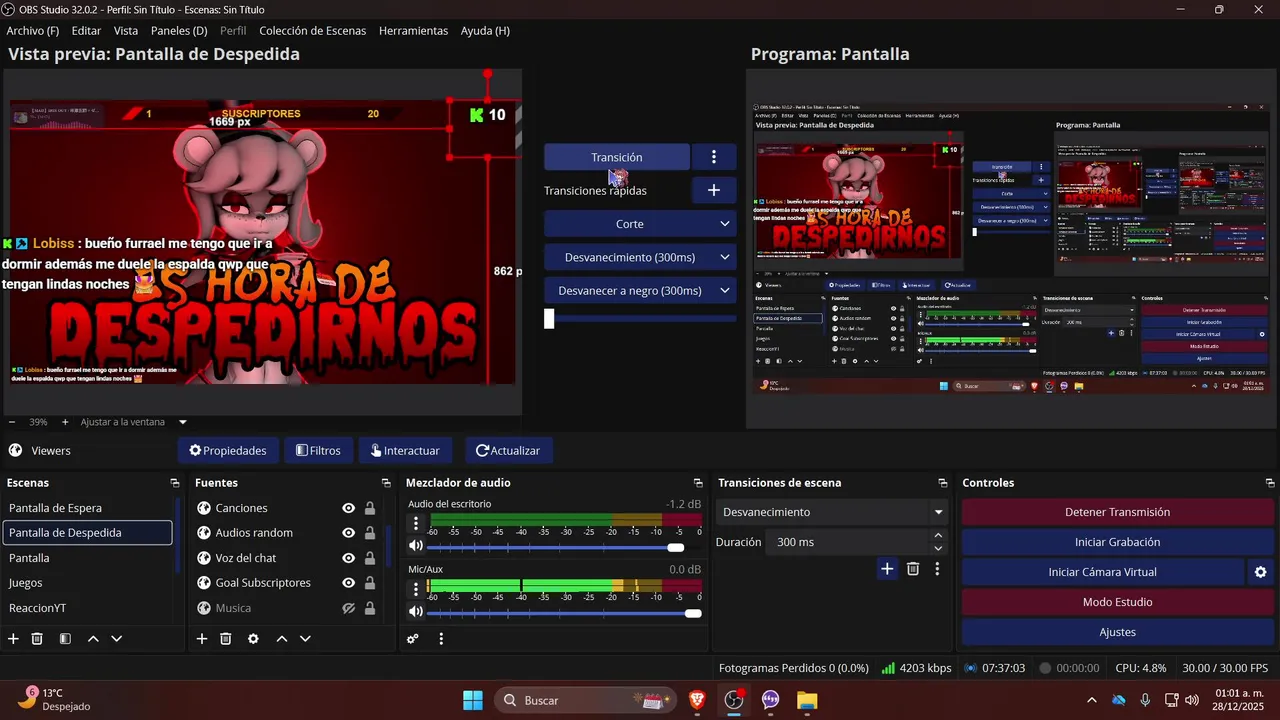
Task: Pop out Controles dock icon
Action: pos(1270,483)
